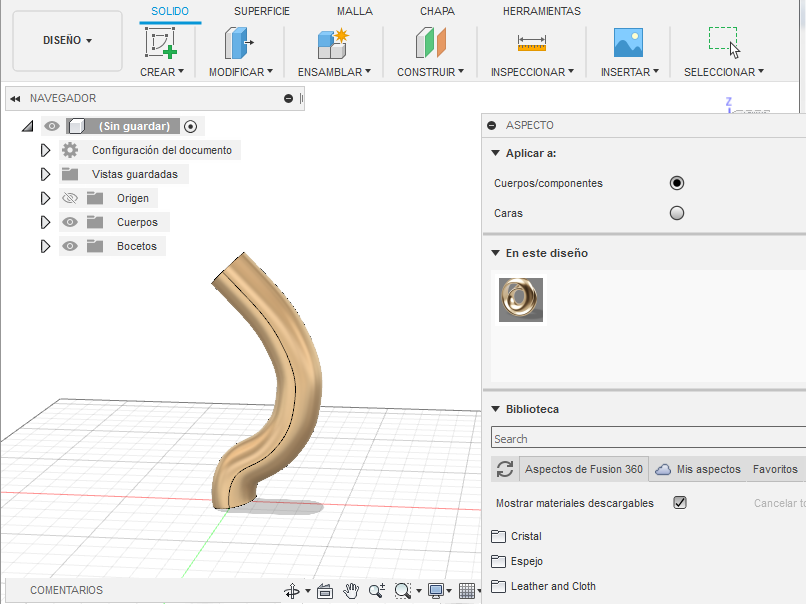Click the Espejo folder icon

(x=498, y=561)
